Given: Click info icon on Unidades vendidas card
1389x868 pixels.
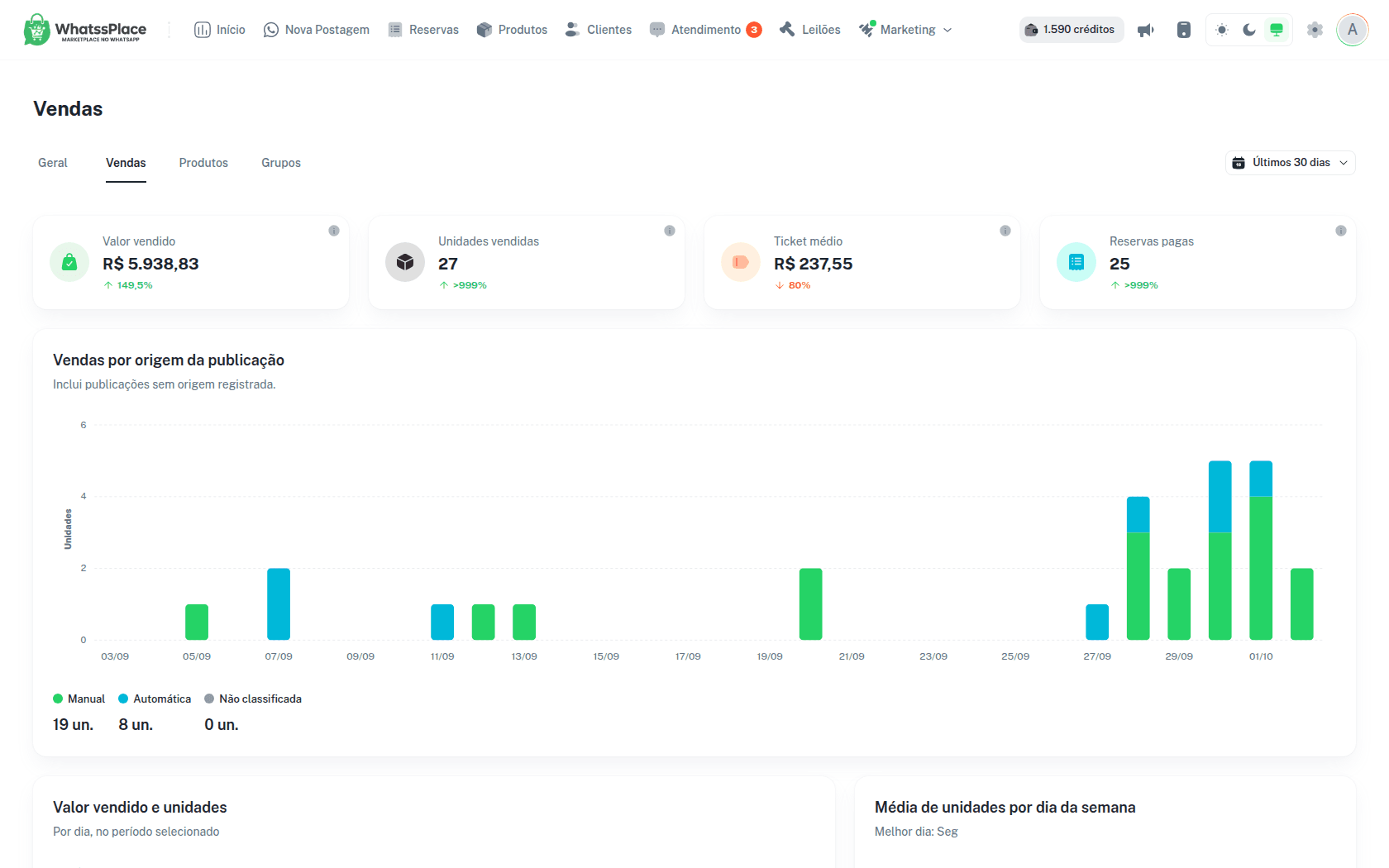Looking at the screenshot, I should click(670, 231).
